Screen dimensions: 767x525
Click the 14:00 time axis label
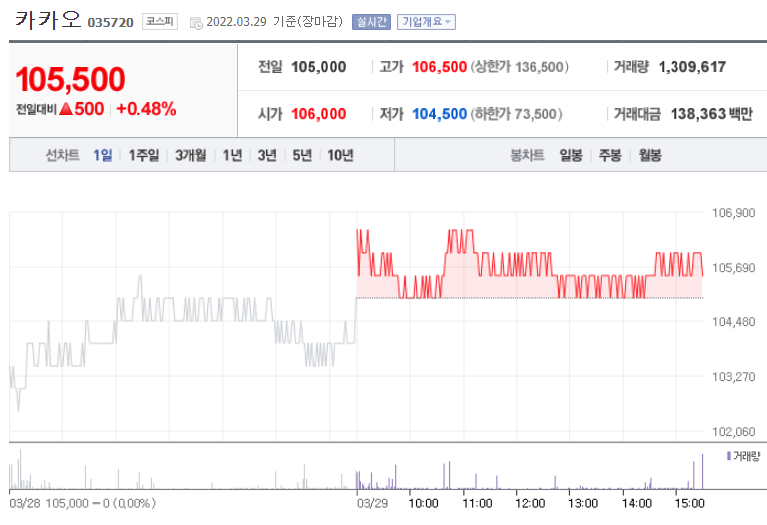[637, 503]
